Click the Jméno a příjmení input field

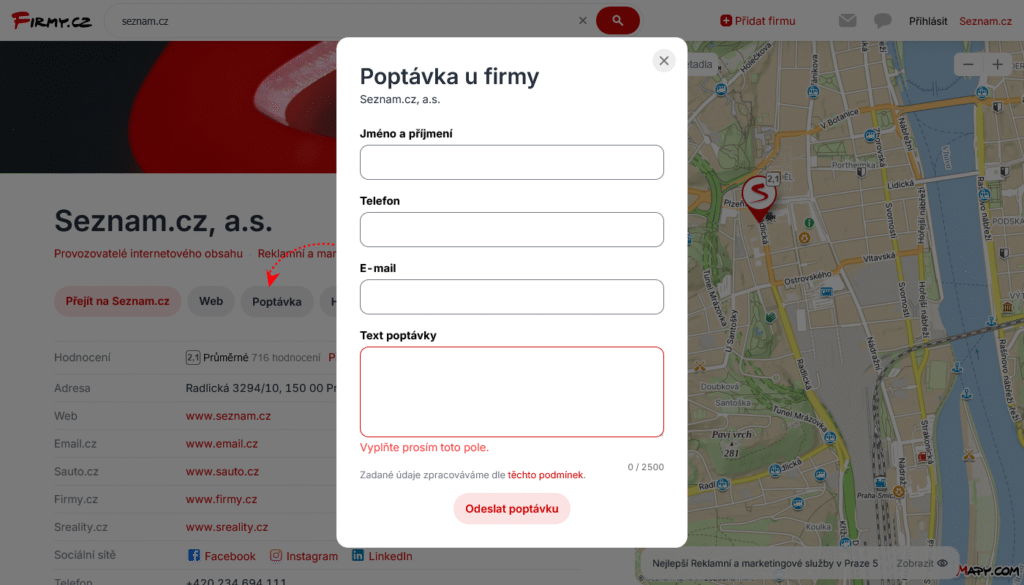click(x=511, y=162)
